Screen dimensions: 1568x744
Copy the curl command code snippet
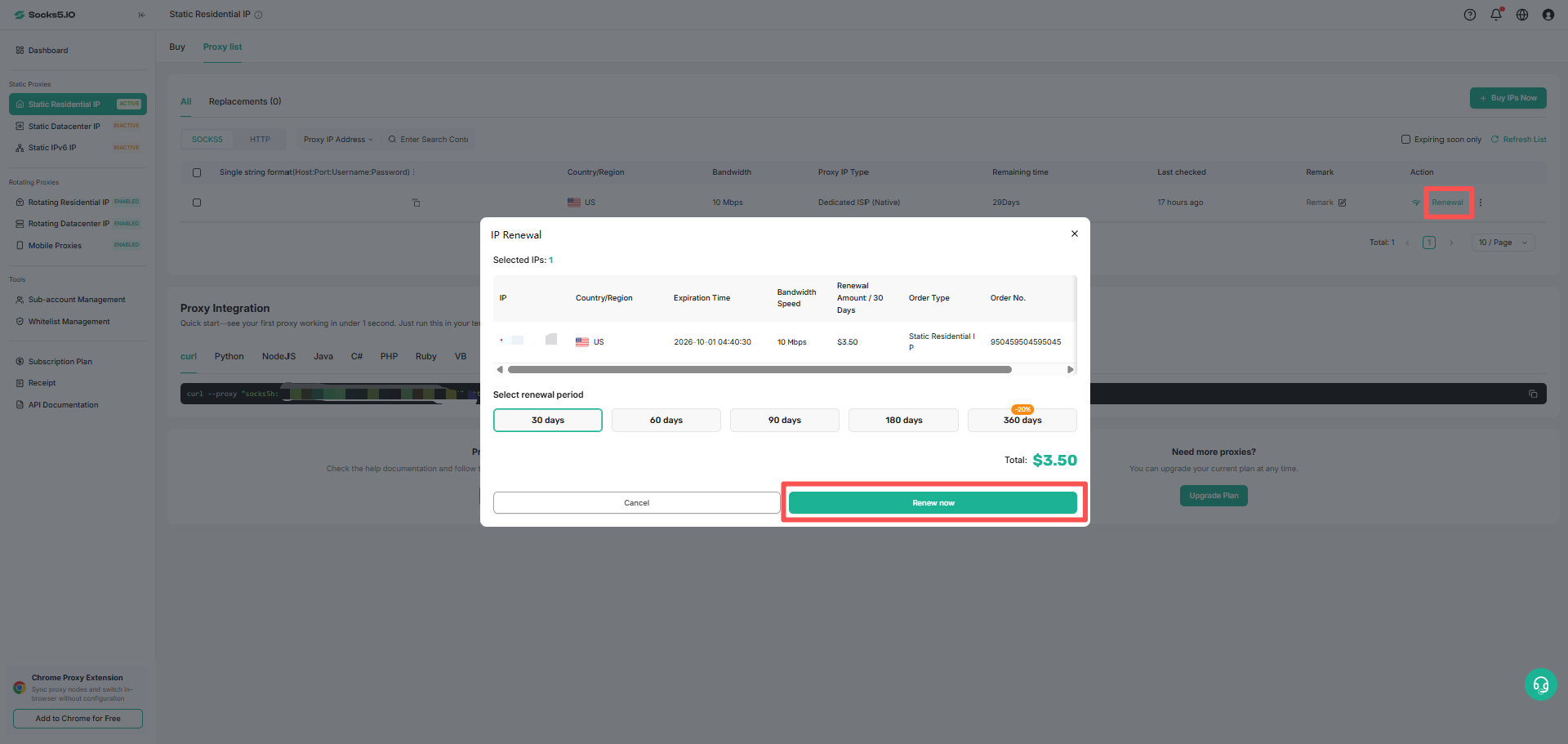(1533, 394)
